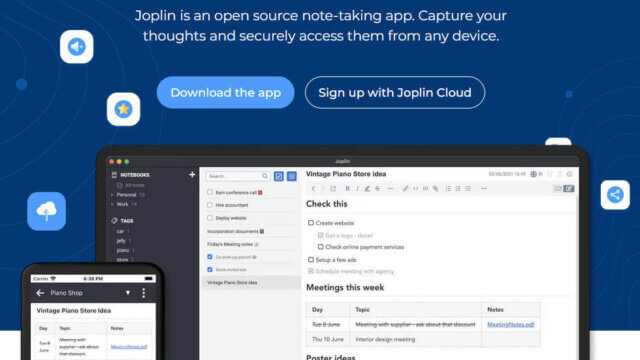Click the inline code toolbar icon

click(x=416, y=189)
